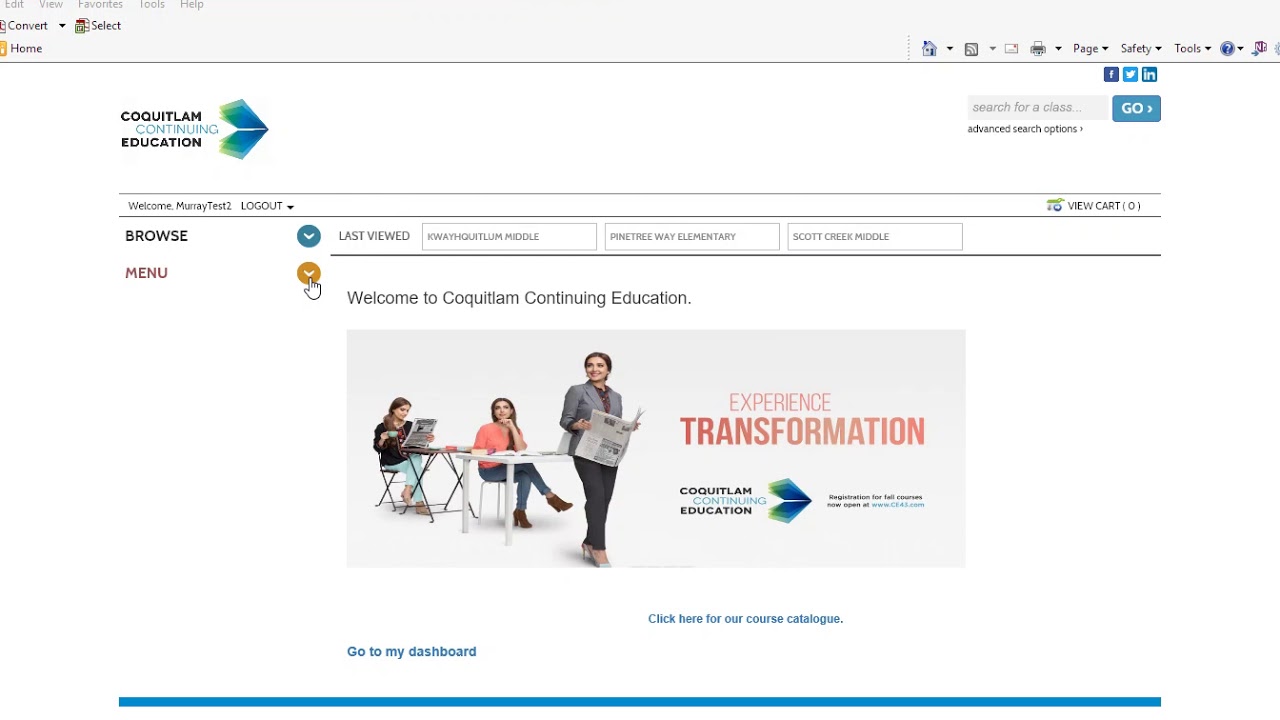This screenshot has height=720, width=1280.
Task: Open the command bar Tools menu
Action: coord(1192,48)
